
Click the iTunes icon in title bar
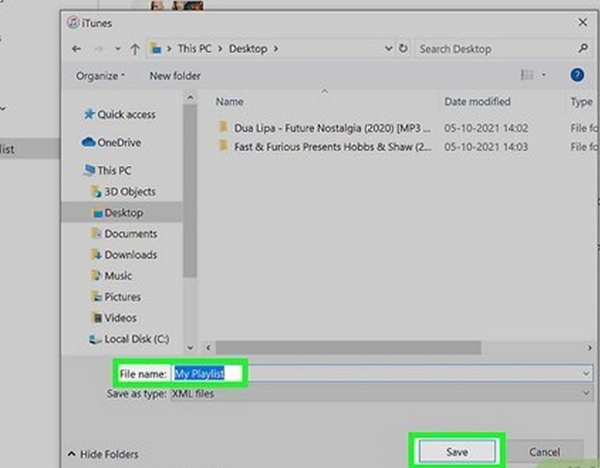73,23
